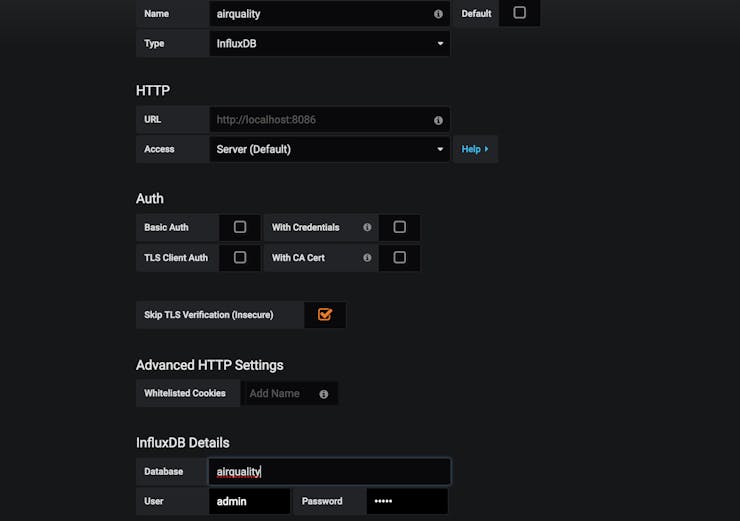Click the InfluxDB Details heading
This screenshot has width=740, height=521.
183,443
